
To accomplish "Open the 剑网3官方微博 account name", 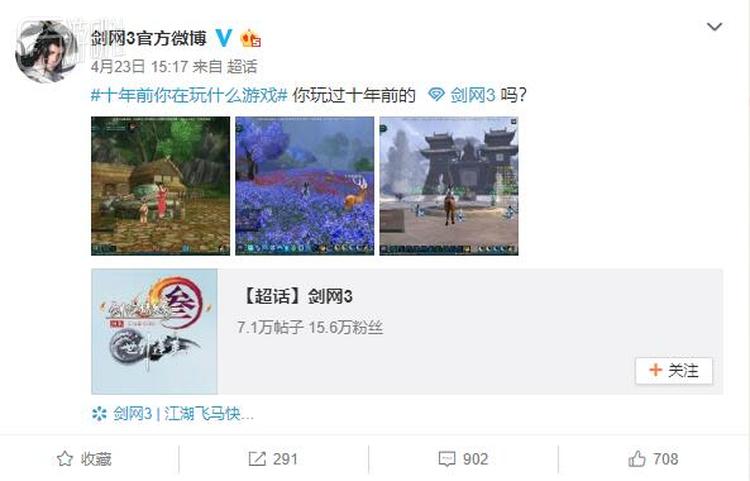I will (x=149, y=38).
